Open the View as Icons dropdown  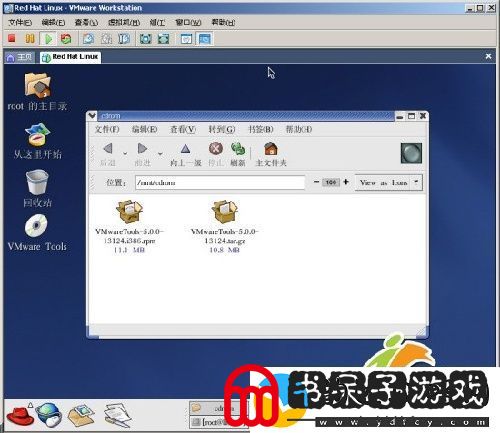[x=389, y=183]
